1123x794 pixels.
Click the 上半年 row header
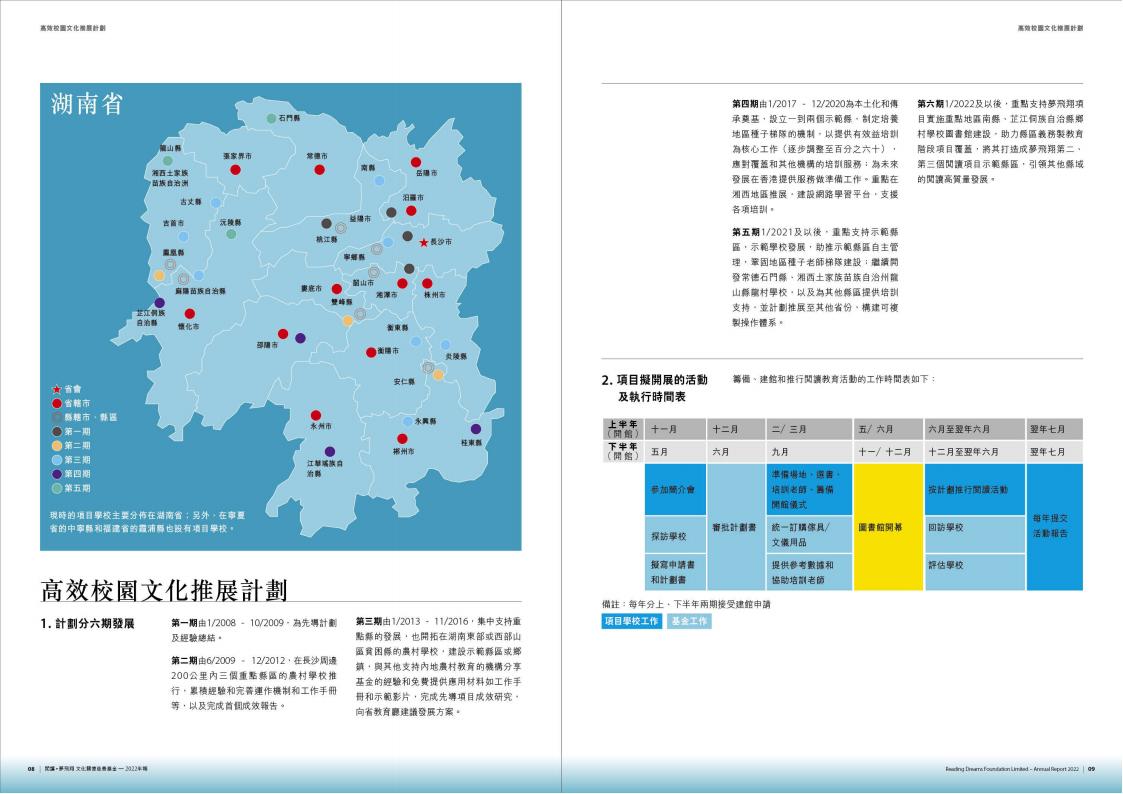click(623, 428)
